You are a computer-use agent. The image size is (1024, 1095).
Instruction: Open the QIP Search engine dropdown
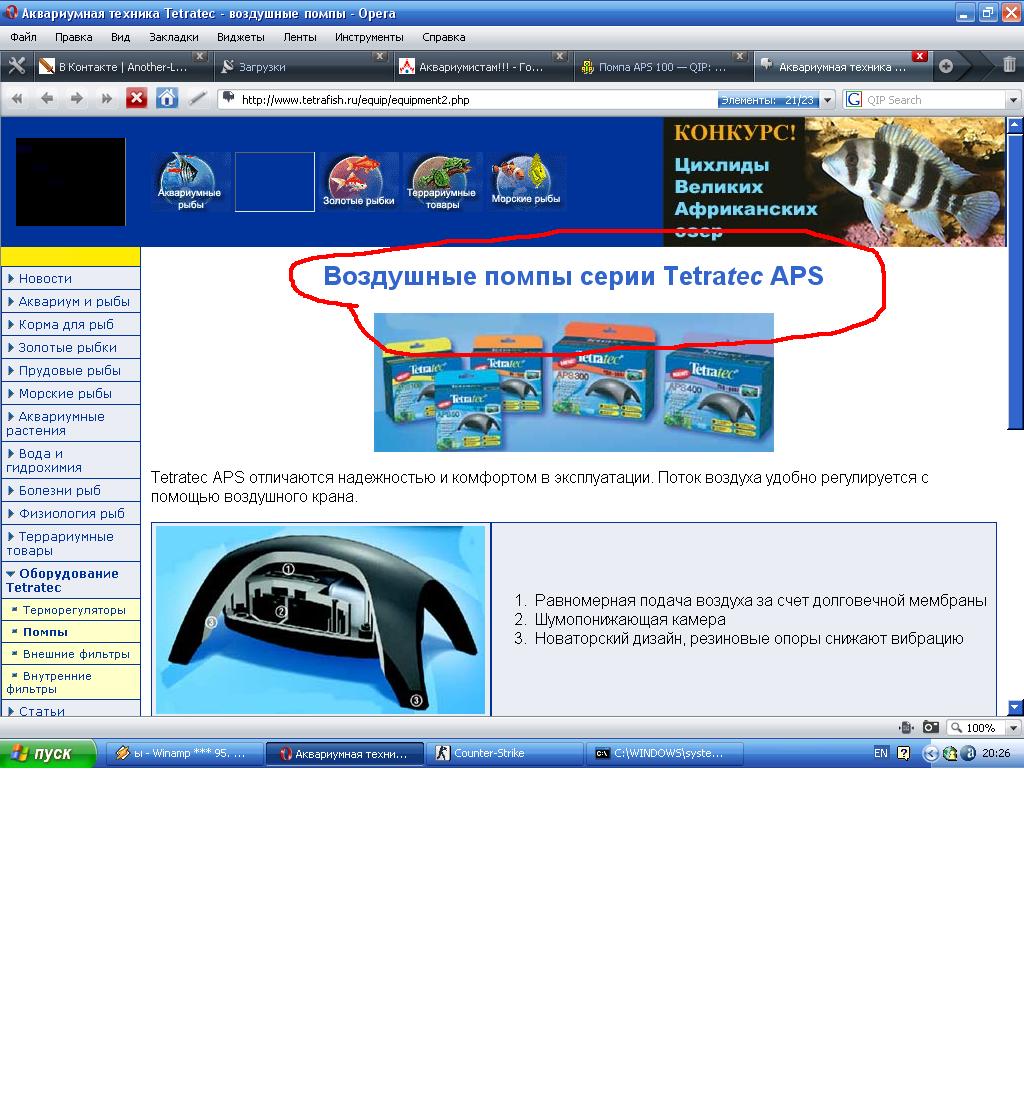pos(1013,100)
